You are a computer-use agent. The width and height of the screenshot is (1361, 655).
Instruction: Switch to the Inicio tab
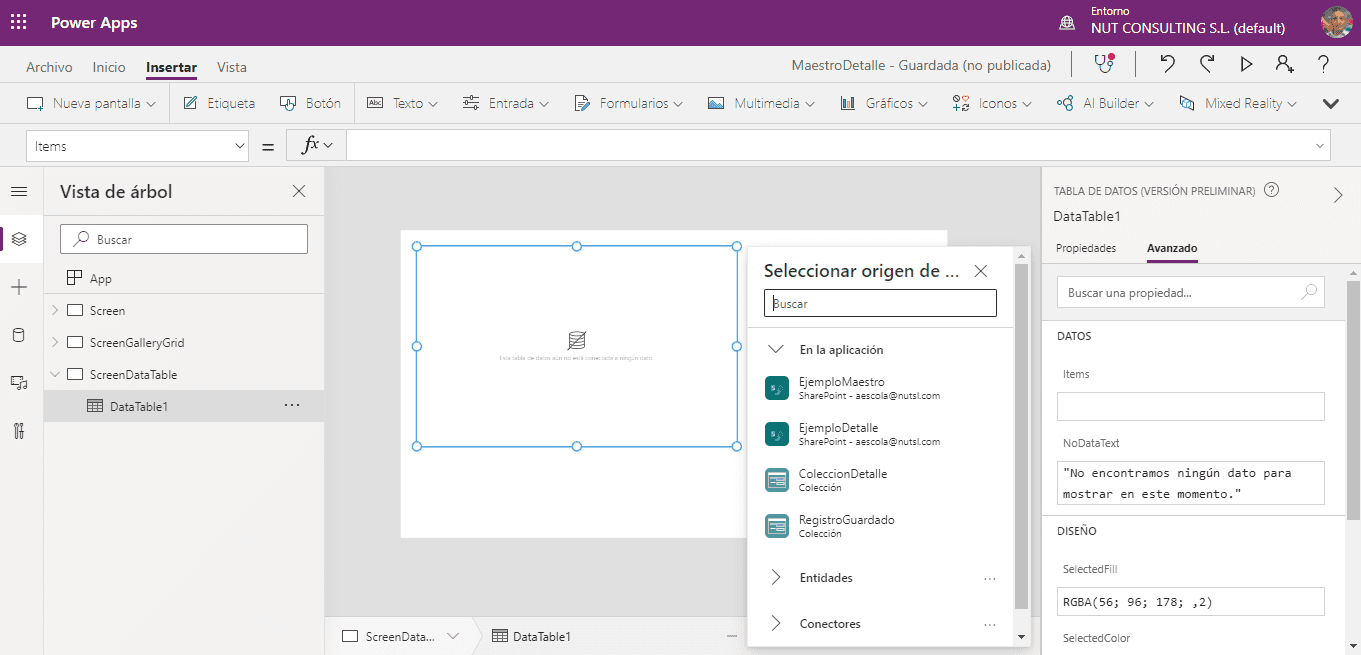tap(109, 67)
